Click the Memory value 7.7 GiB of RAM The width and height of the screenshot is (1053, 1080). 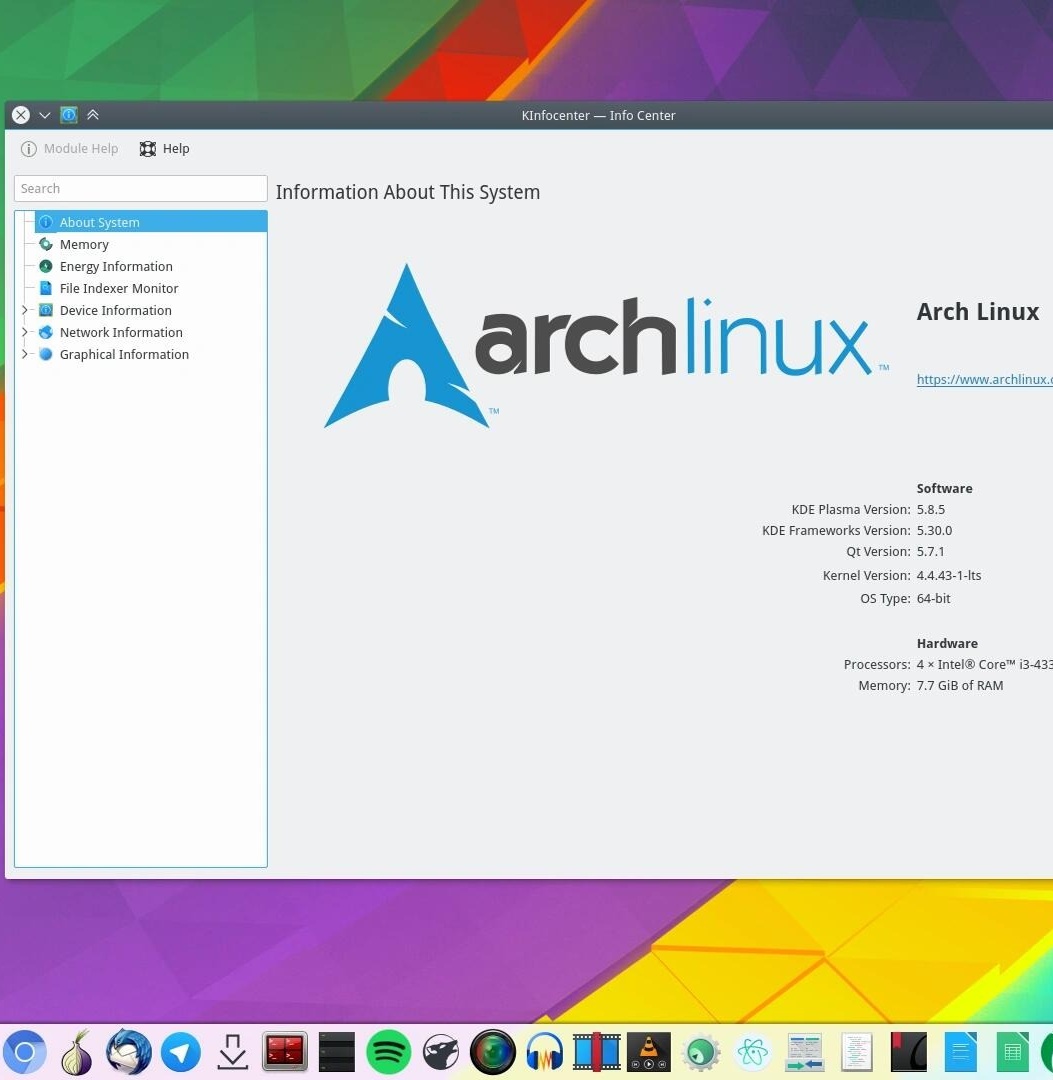[x=959, y=685]
